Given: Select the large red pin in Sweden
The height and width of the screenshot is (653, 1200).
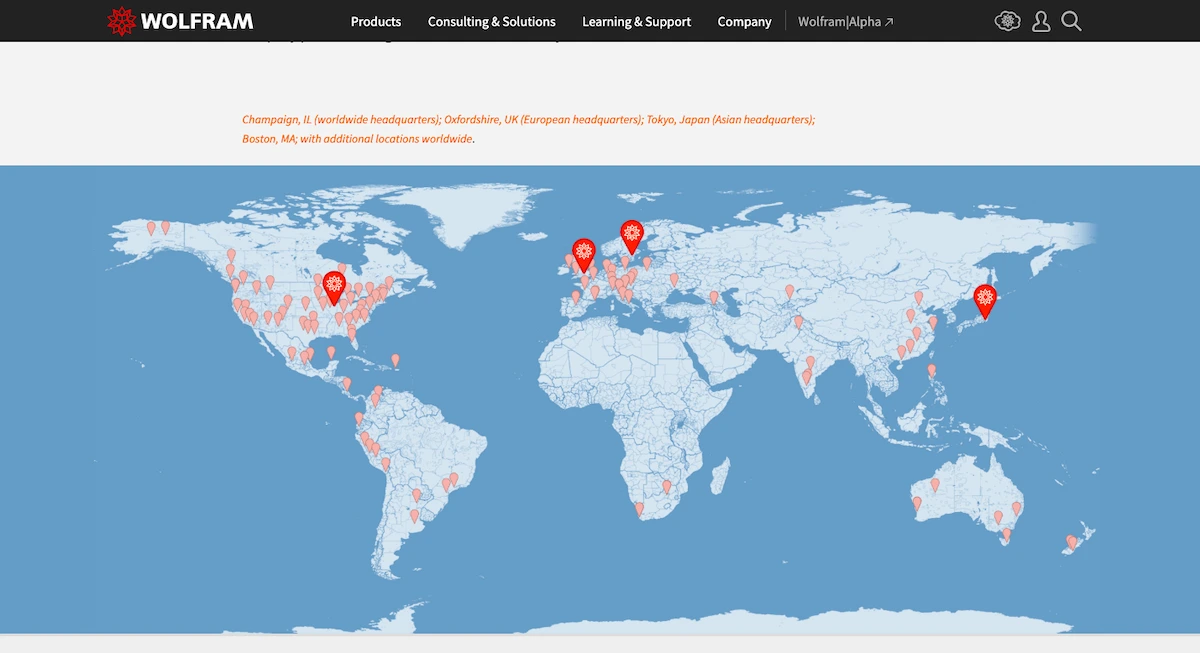Looking at the screenshot, I should click(631, 235).
